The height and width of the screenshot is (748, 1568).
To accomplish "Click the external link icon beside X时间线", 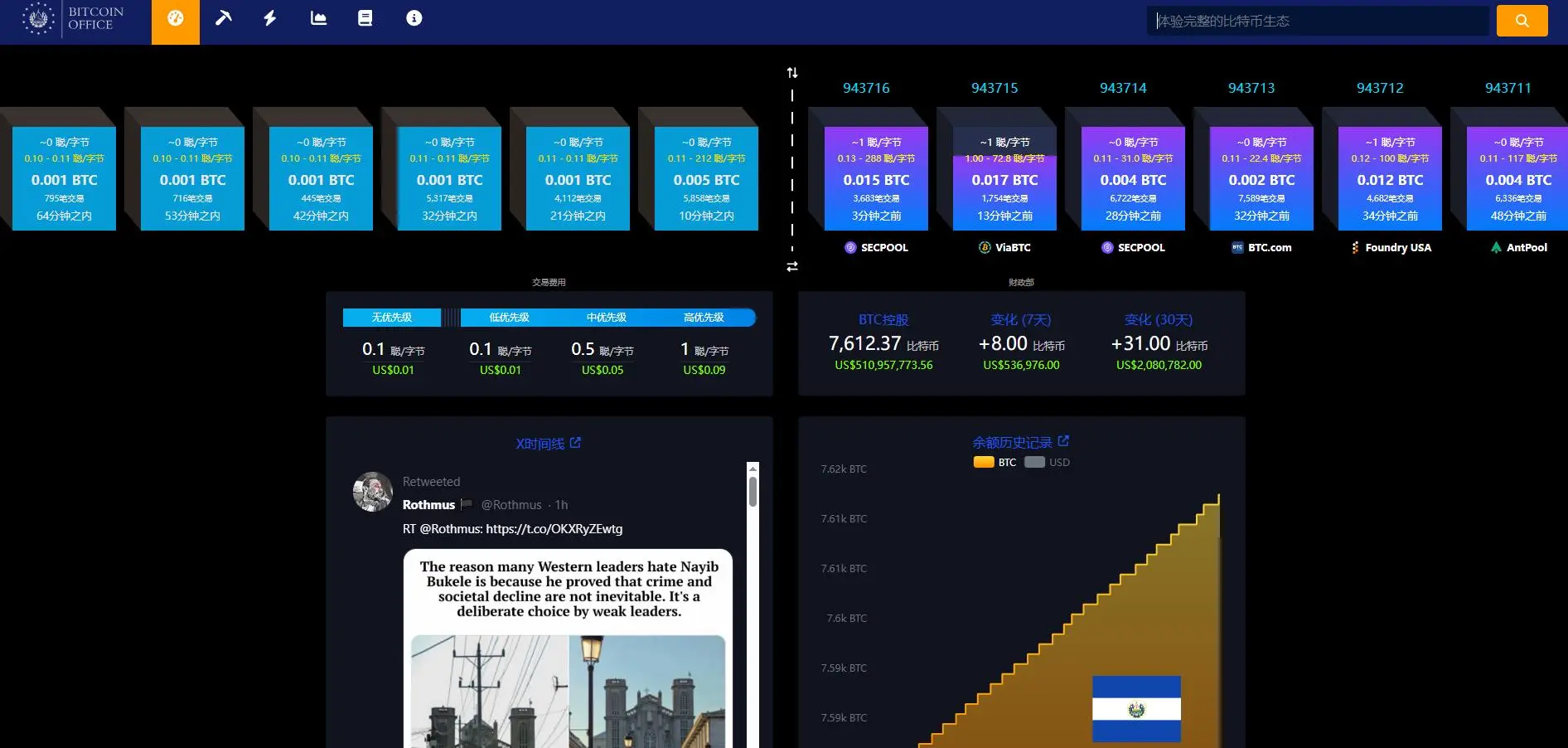I will coord(575,443).
